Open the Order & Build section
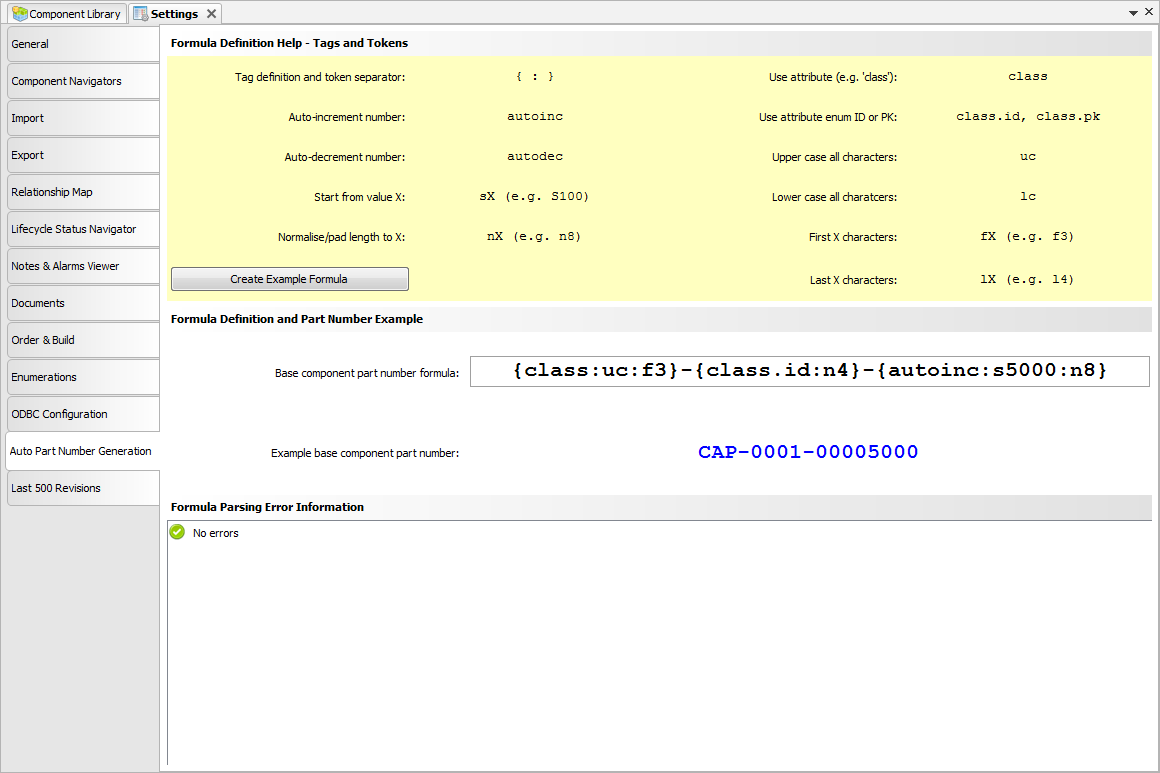The image size is (1160, 773). click(x=82, y=340)
